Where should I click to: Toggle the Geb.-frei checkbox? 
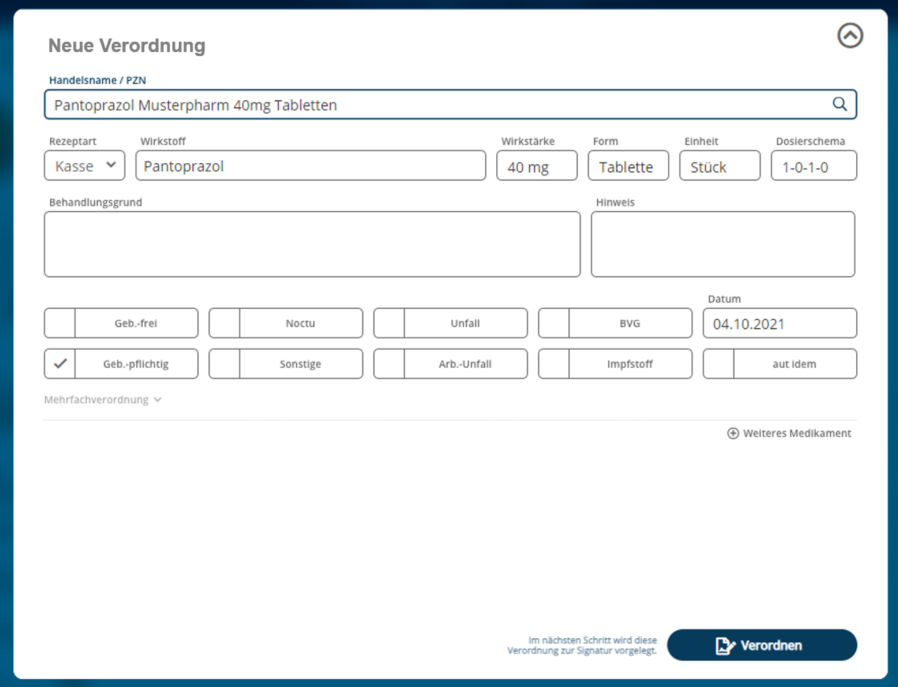click(60, 323)
